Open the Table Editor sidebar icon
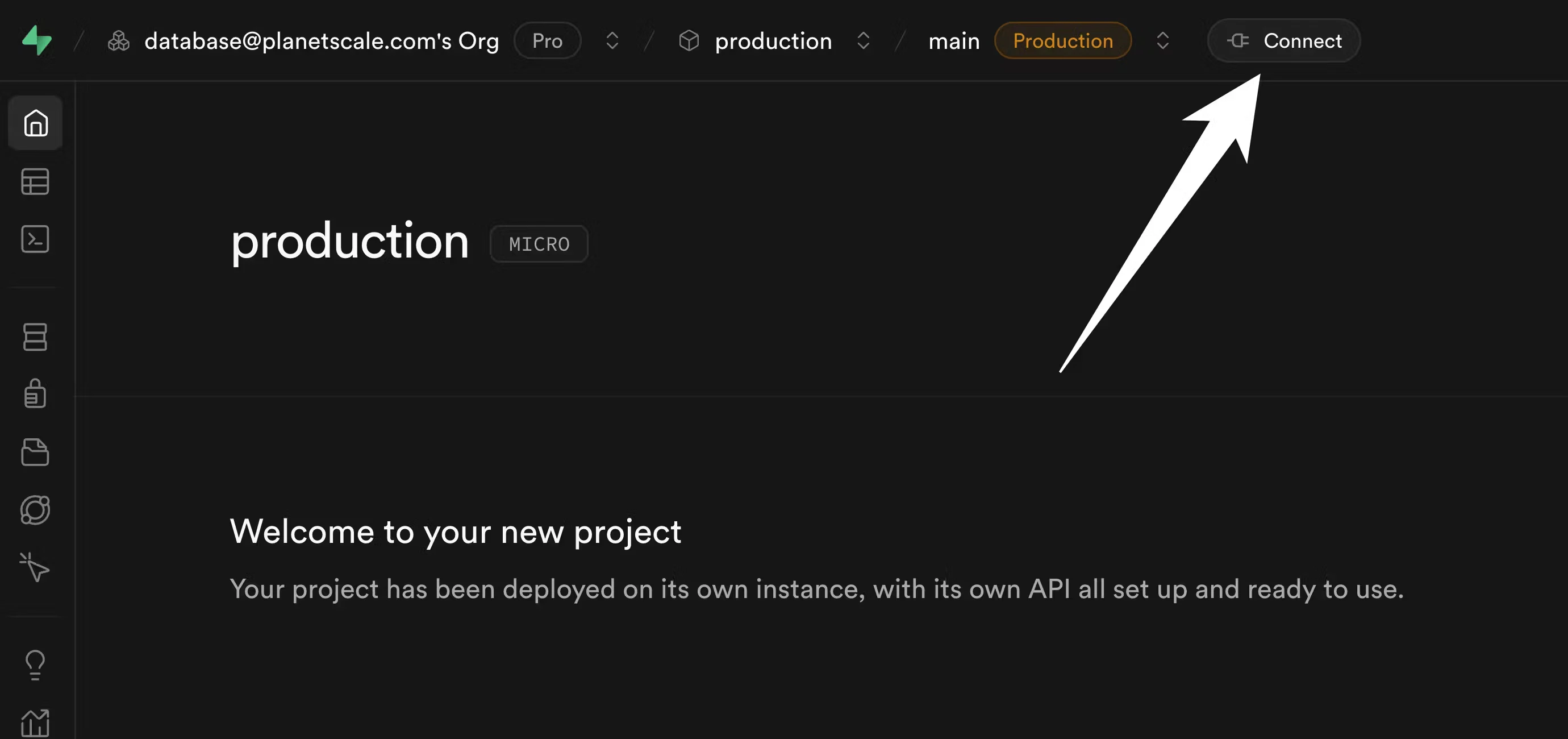 tap(35, 181)
